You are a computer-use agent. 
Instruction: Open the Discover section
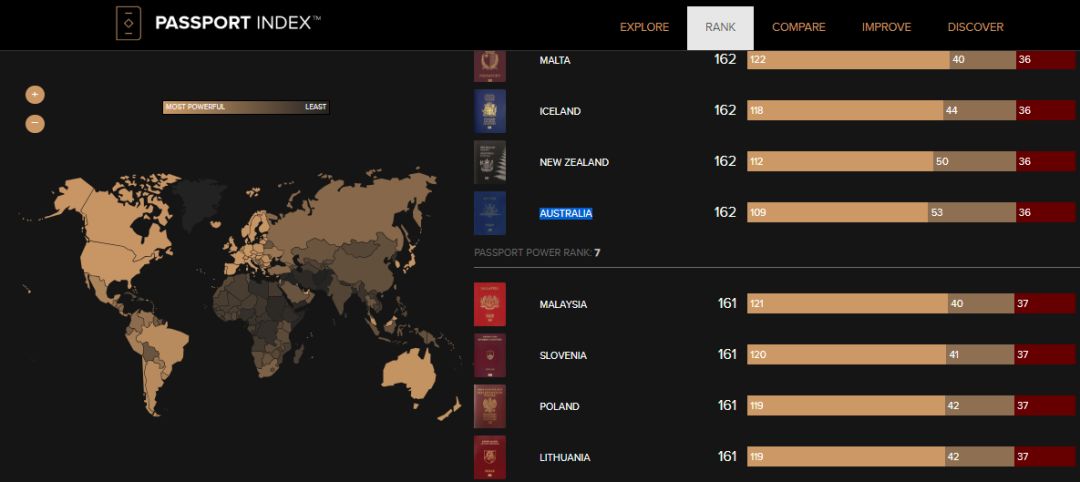click(975, 28)
